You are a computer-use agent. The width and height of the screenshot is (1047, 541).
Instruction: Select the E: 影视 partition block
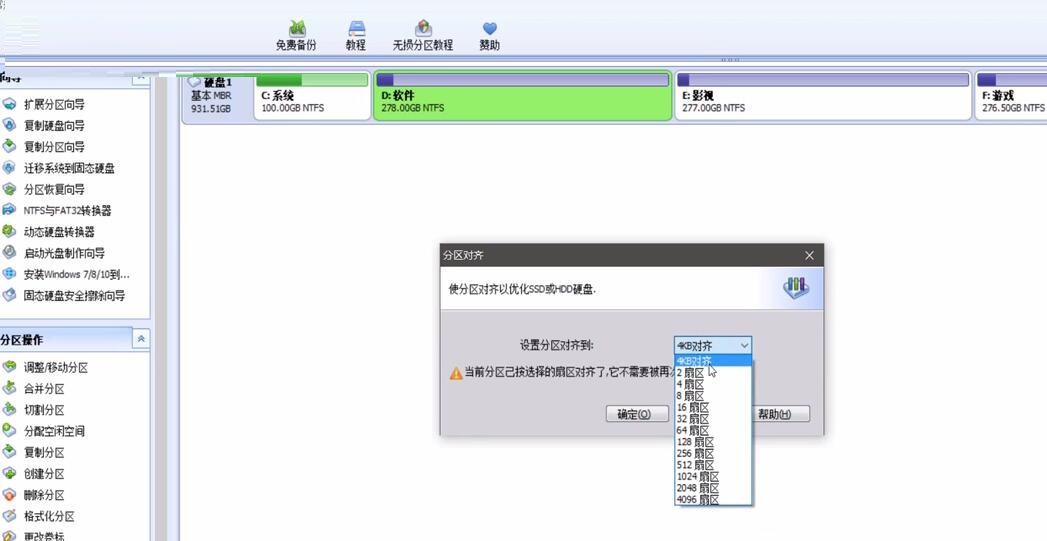[823, 96]
